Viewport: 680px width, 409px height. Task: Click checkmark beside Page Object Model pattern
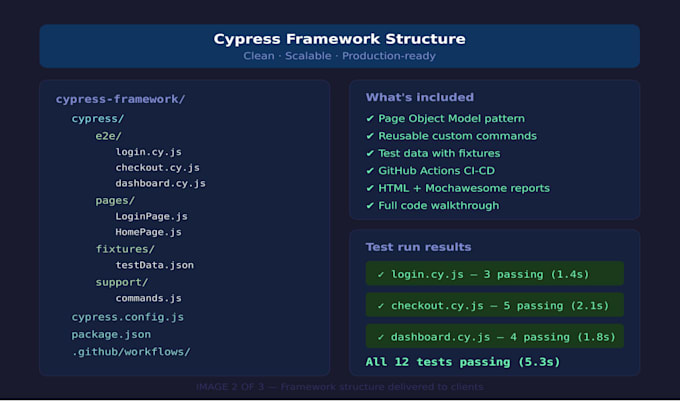[370, 118]
